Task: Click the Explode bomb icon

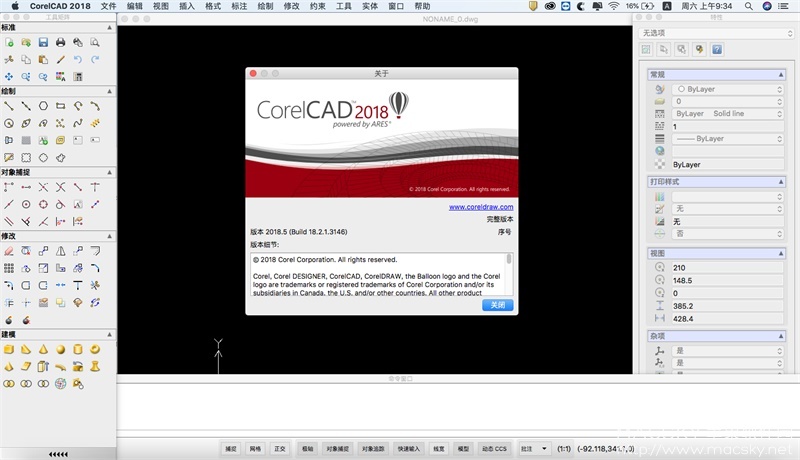Action: click(x=9, y=320)
